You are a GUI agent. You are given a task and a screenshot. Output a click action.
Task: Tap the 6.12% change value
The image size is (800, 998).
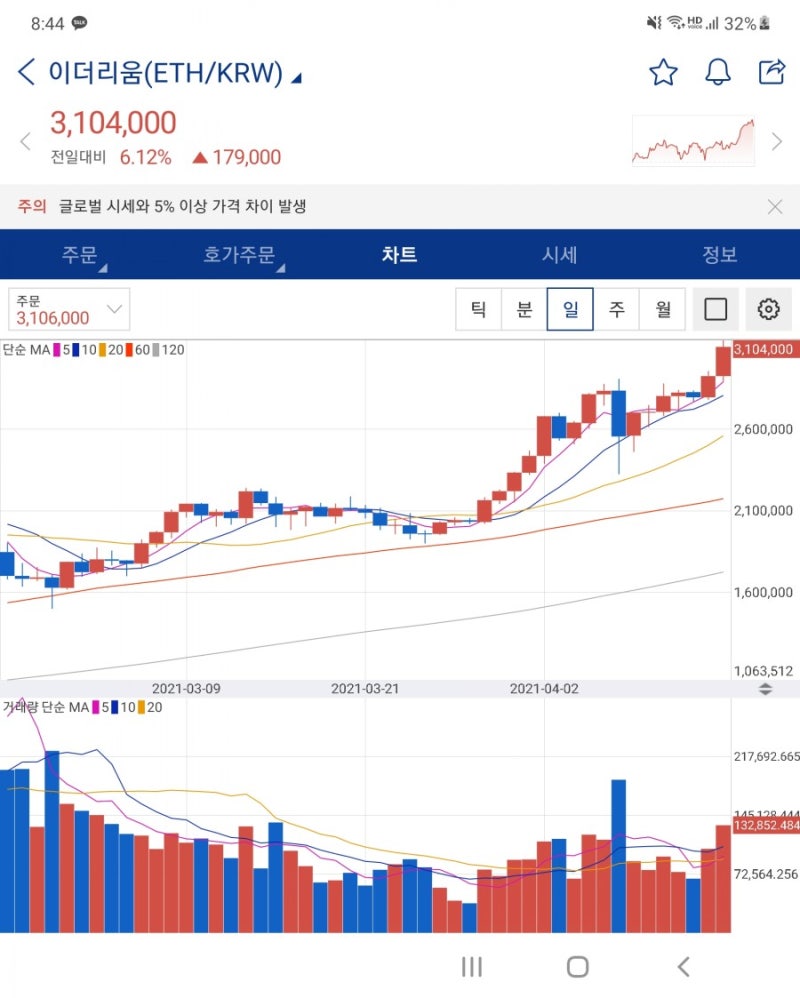[x=146, y=157]
